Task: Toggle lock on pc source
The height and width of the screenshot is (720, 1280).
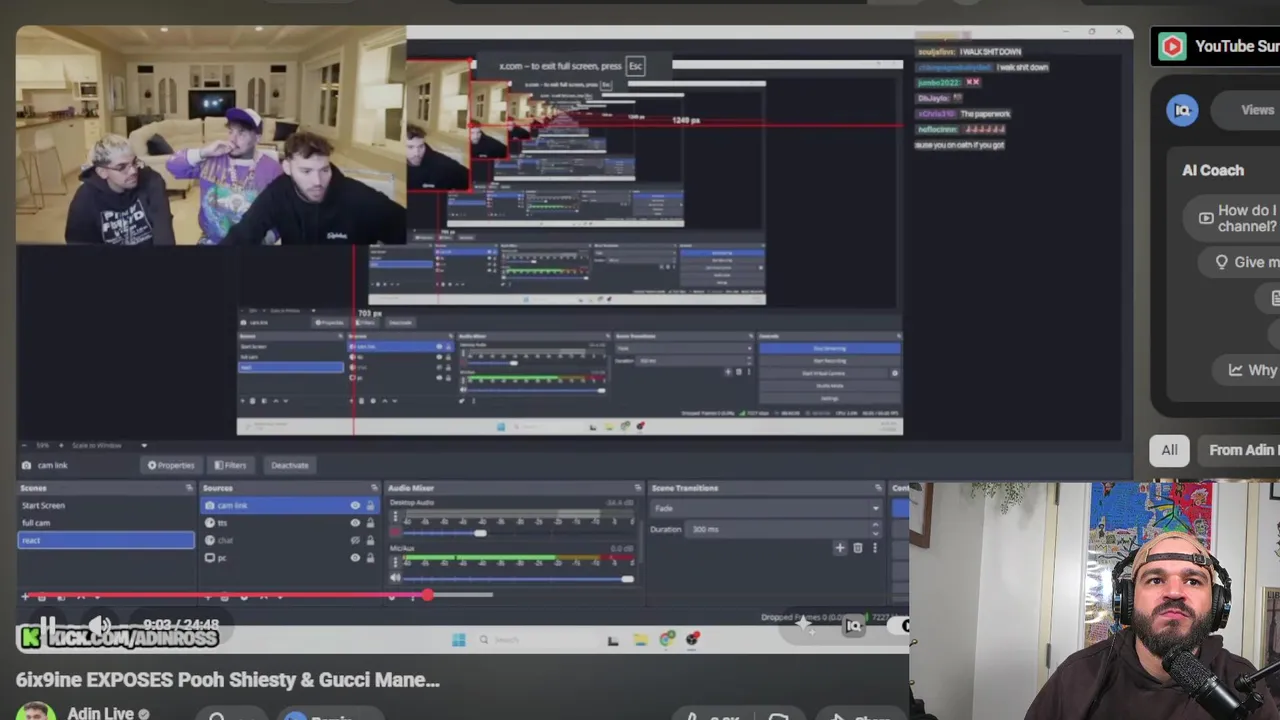Action: (x=370, y=558)
